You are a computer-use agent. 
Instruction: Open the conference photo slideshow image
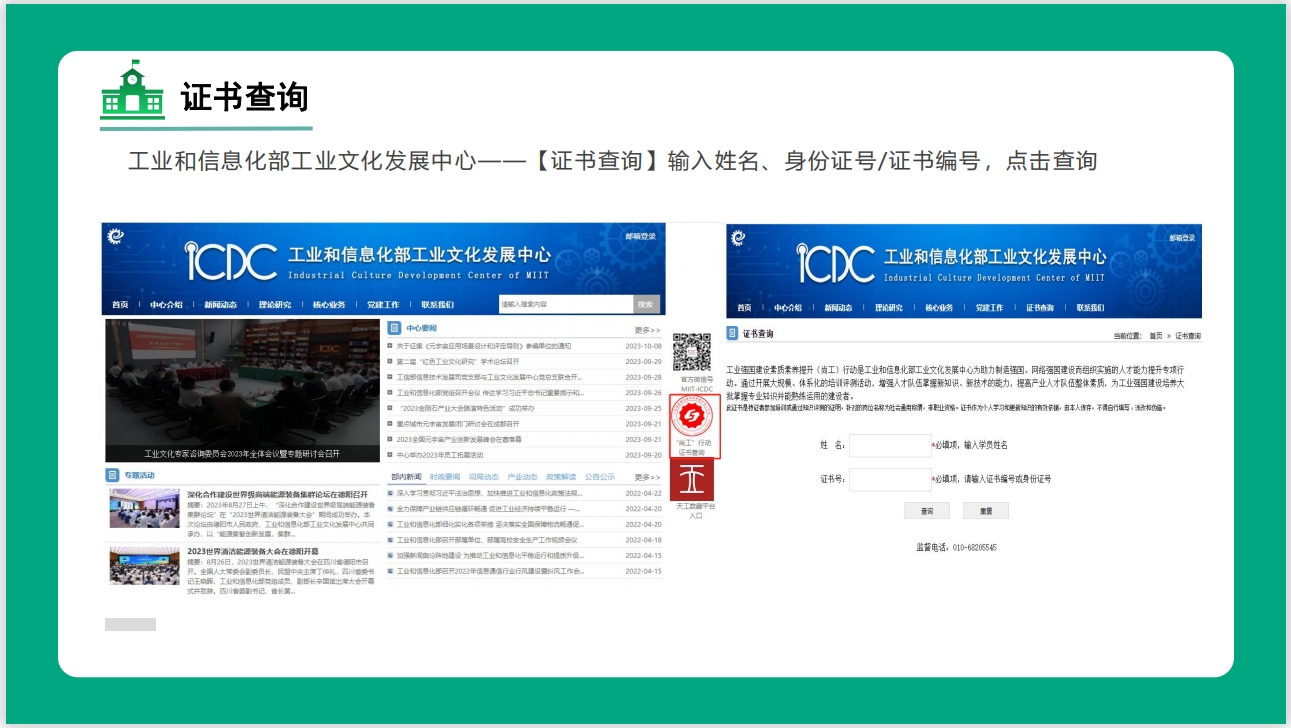(242, 390)
